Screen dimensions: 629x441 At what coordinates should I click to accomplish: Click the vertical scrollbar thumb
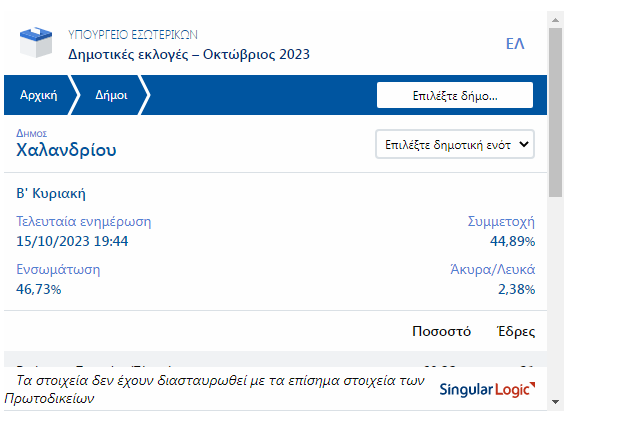[x=556, y=110]
